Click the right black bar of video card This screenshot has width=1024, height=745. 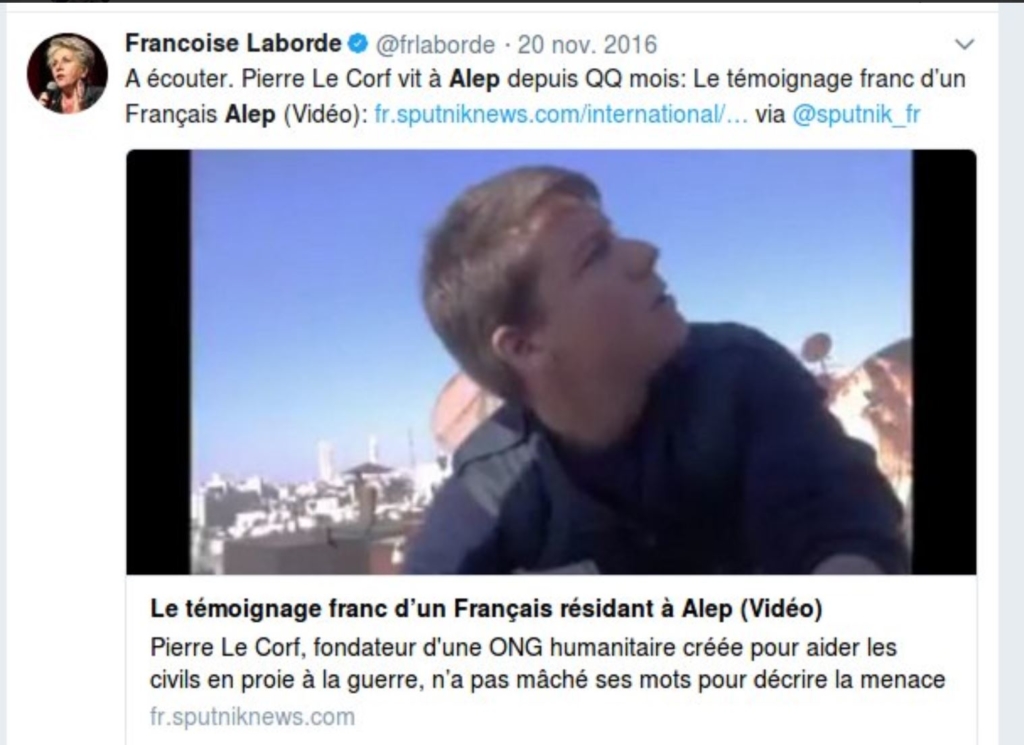(944, 362)
